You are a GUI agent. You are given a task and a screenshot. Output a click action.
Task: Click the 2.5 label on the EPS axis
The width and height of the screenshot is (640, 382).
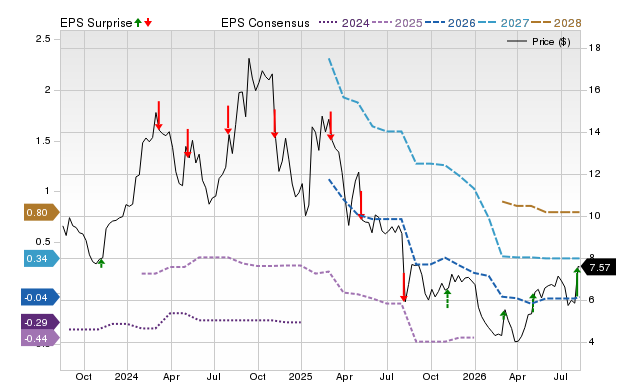click(x=43, y=39)
